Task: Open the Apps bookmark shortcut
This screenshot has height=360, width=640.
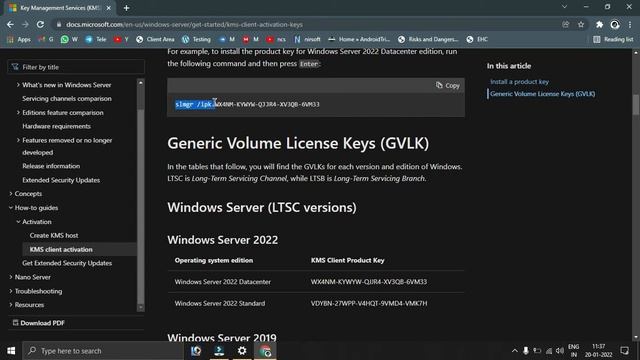Action: (19, 39)
